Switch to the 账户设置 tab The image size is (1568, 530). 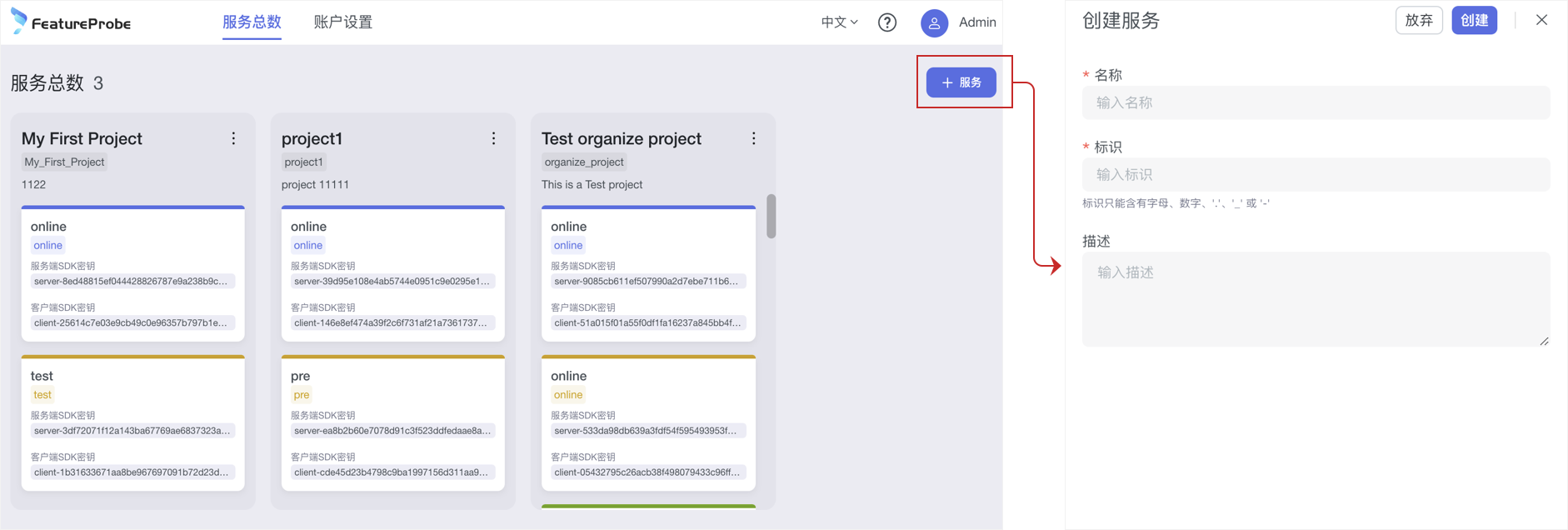pyautogui.click(x=342, y=22)
